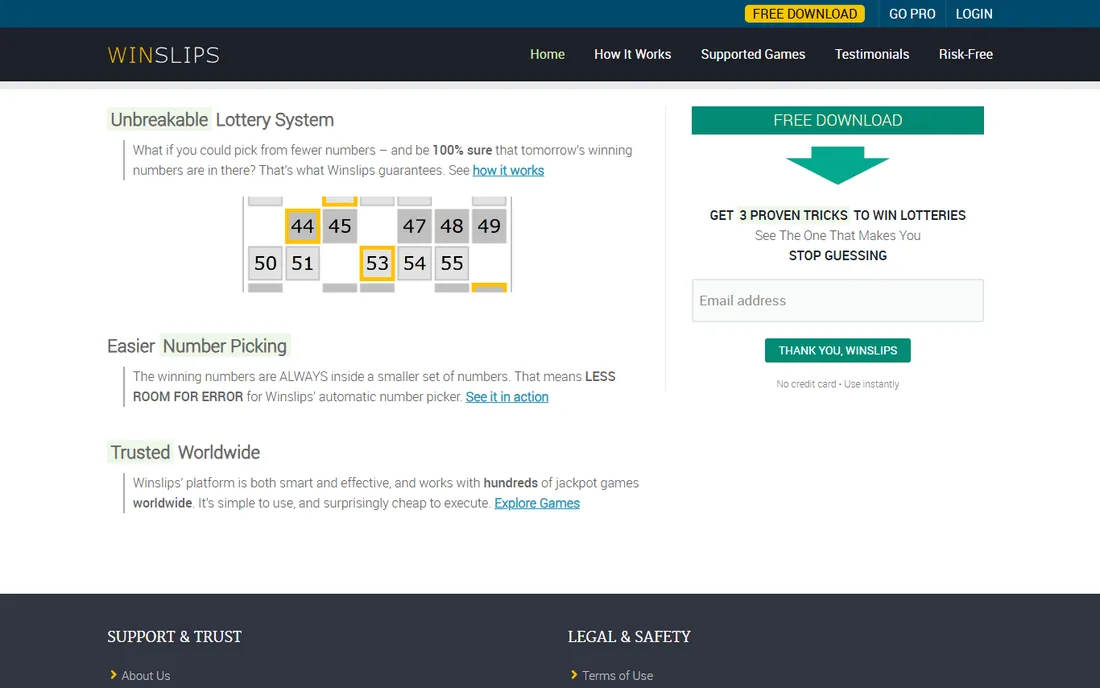Click the number 55 tile
This screenshot has width=1100, height=688.
click(452, 263)
